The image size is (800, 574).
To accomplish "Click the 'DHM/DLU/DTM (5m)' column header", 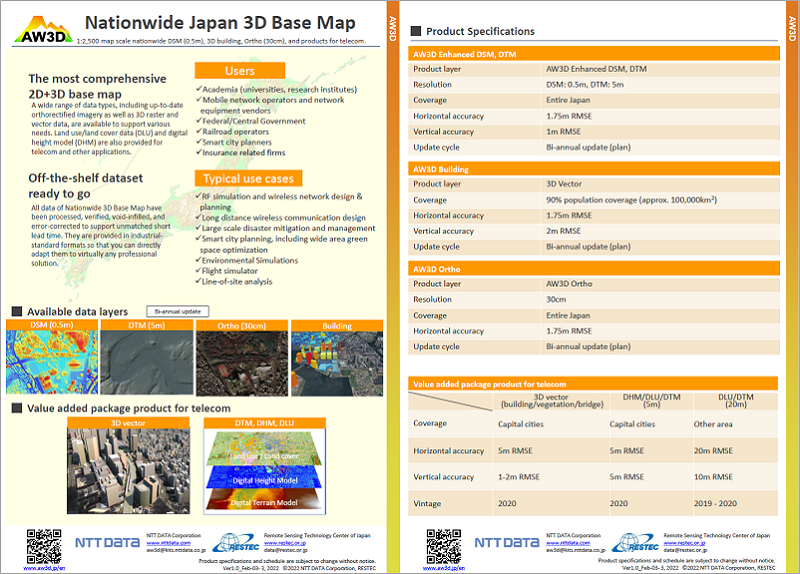I will click(652, 401).
